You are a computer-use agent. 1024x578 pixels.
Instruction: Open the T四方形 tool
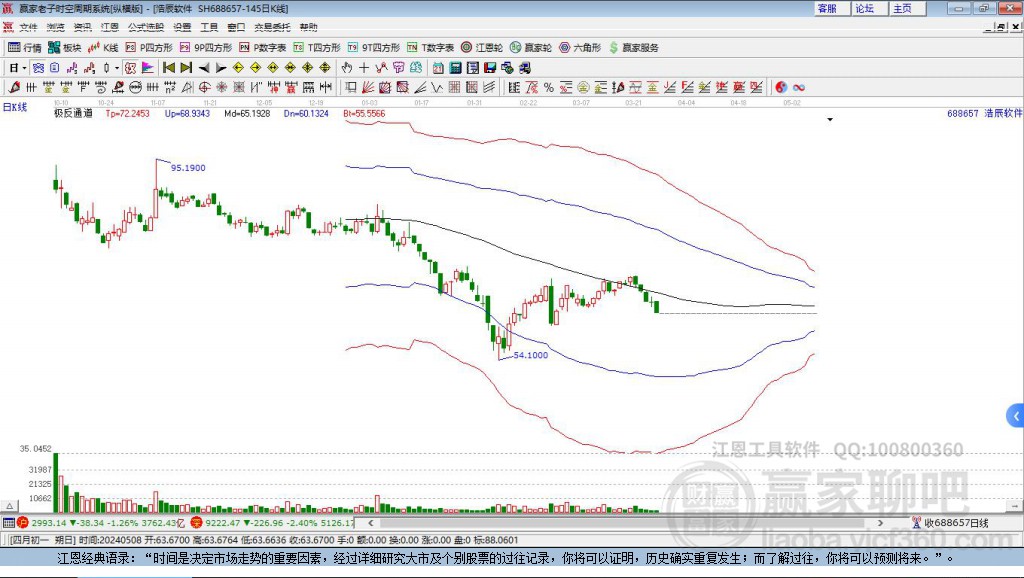click(317, 48)
